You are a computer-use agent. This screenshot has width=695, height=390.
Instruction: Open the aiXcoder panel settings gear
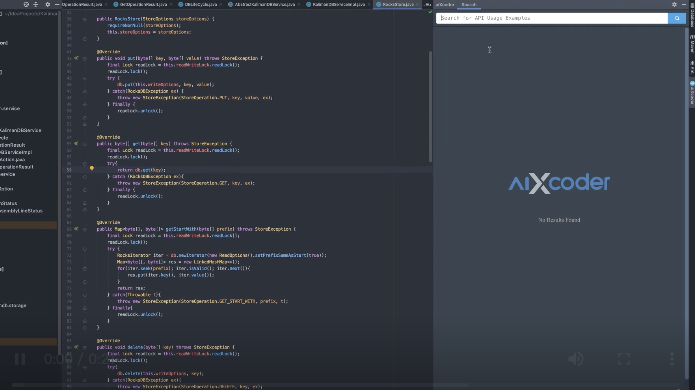674,4
